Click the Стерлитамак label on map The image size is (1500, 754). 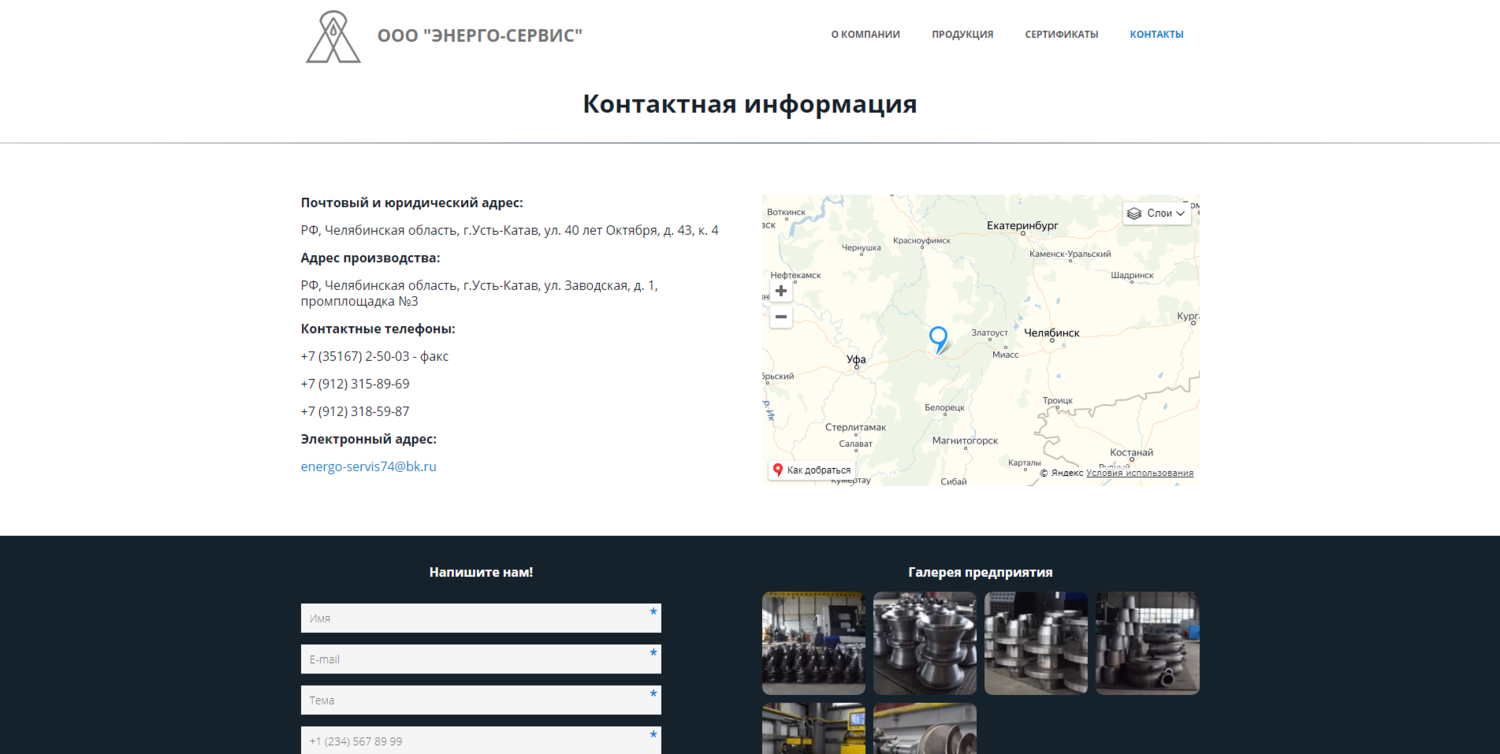[x=855, y=427]
